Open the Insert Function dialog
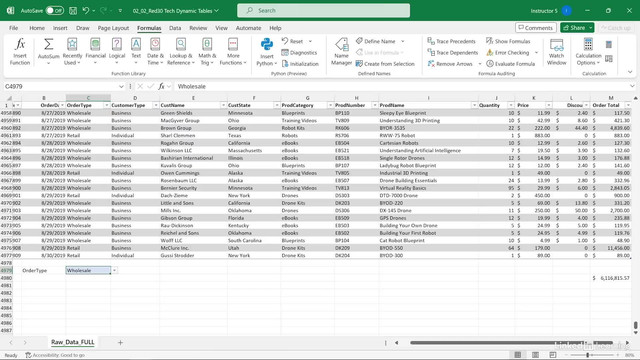 pos(20,51)
